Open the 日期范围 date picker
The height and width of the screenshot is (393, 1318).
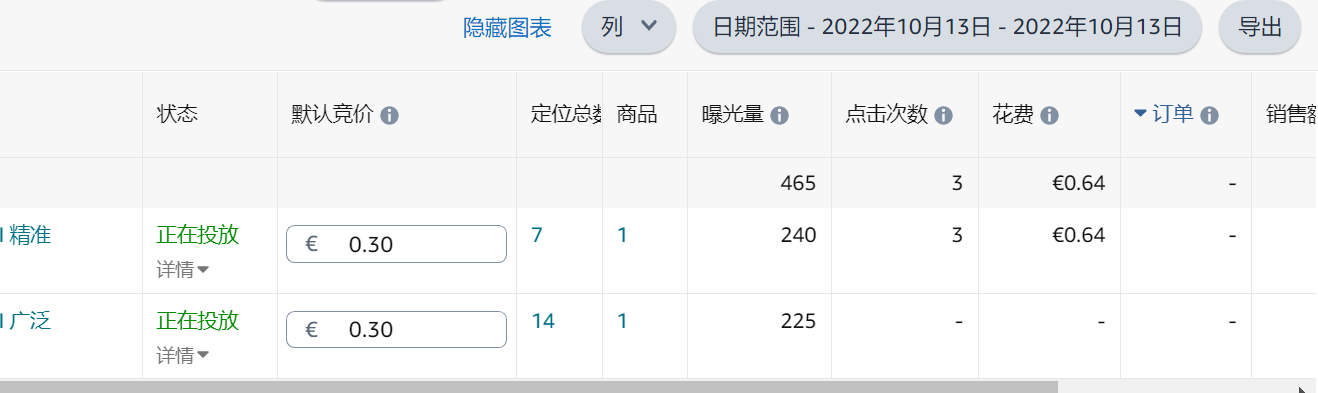947,27
